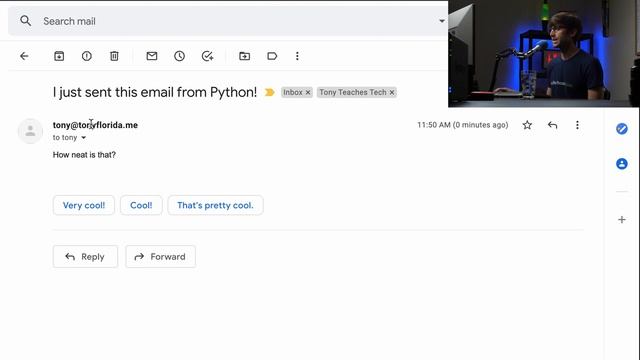The image size is (640, 360).
Task: Archive this email
Action: [x=59, y=56]
